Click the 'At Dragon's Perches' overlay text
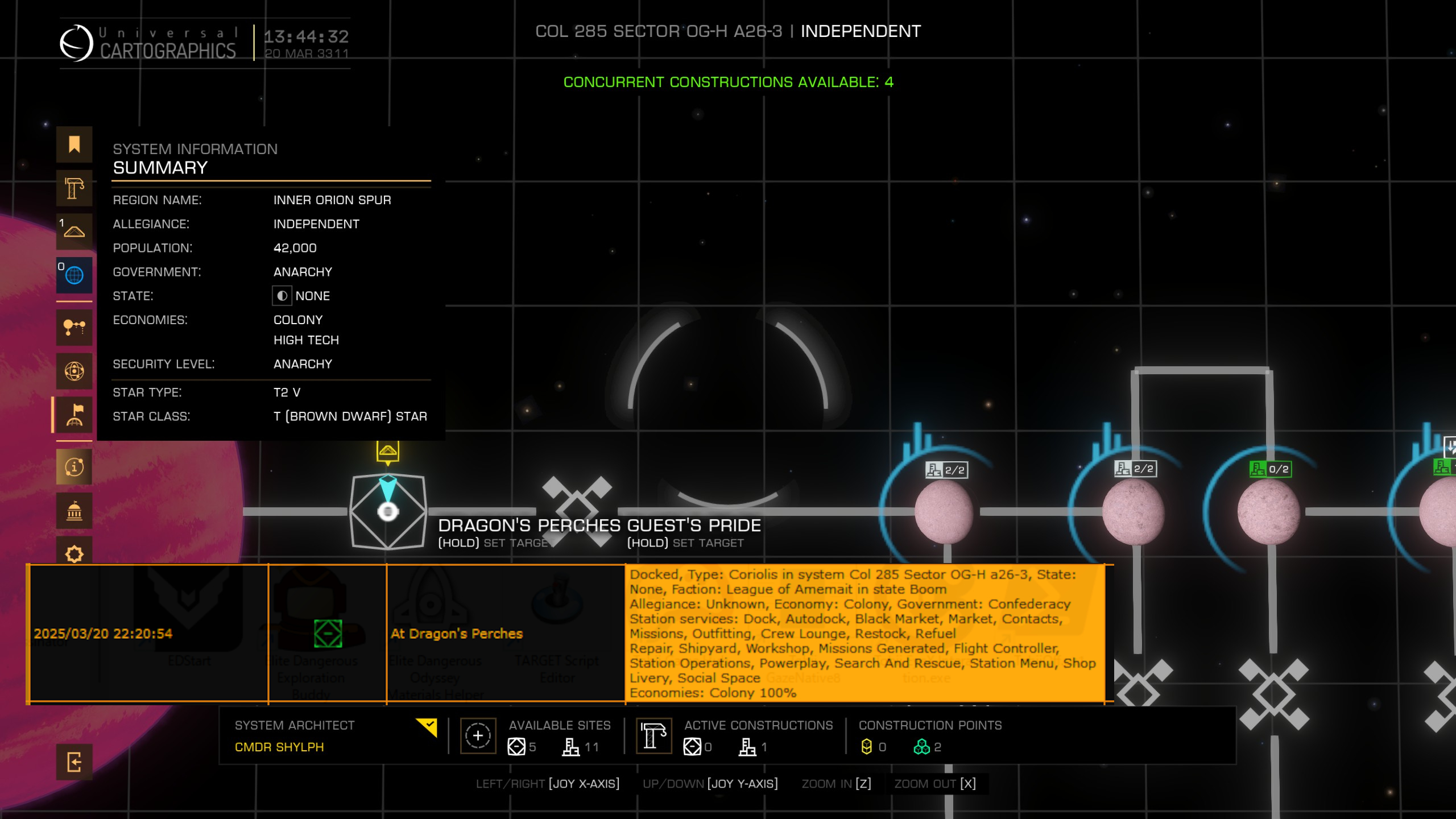 456,634
